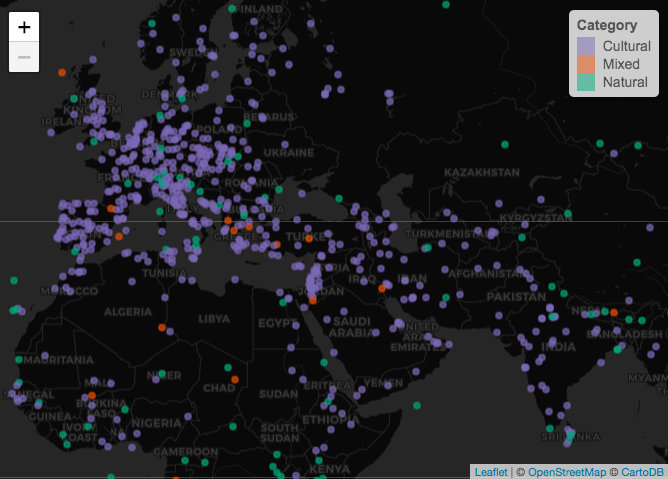Select the green Natural marker in Niger
Screen dimensions: 668x479
[160, 375]
